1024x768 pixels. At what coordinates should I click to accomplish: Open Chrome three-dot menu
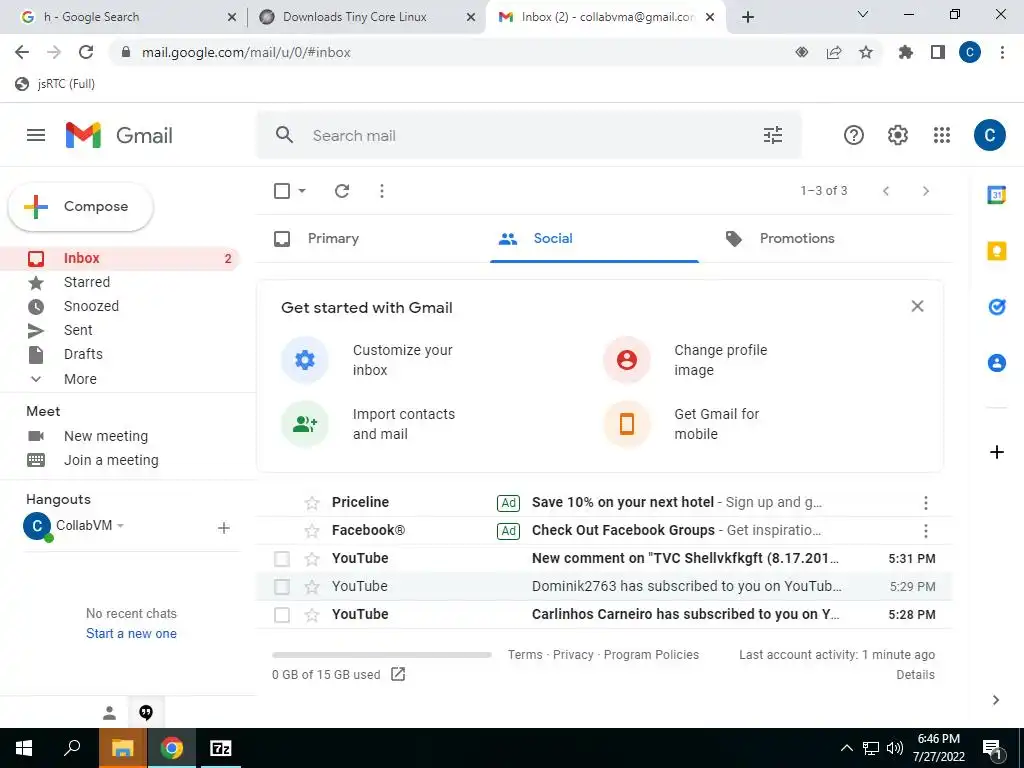tap(1002, 52)
